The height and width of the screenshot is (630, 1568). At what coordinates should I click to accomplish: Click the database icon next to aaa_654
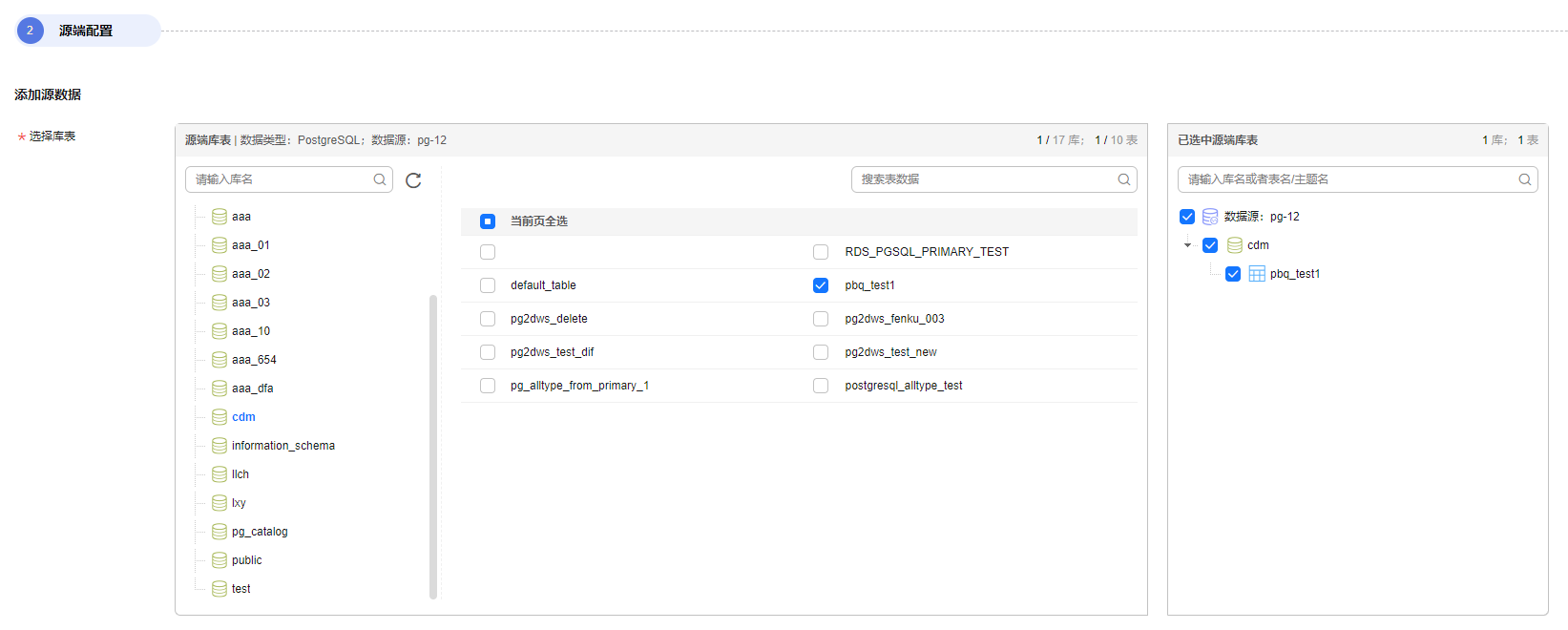pyautogui.click(x=220, y=360)
